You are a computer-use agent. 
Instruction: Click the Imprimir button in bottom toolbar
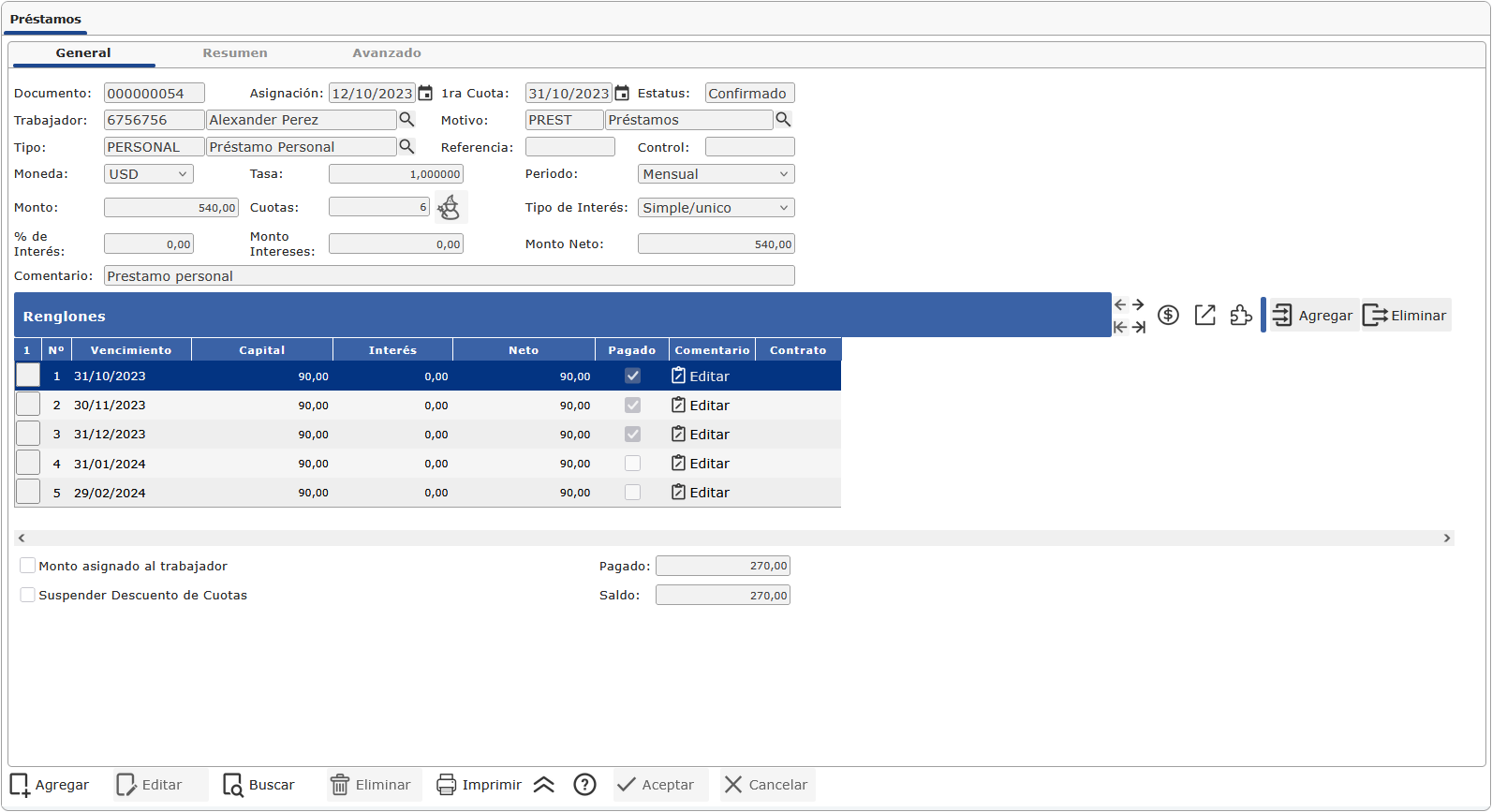pyautogui.click(x=480, y=785)
